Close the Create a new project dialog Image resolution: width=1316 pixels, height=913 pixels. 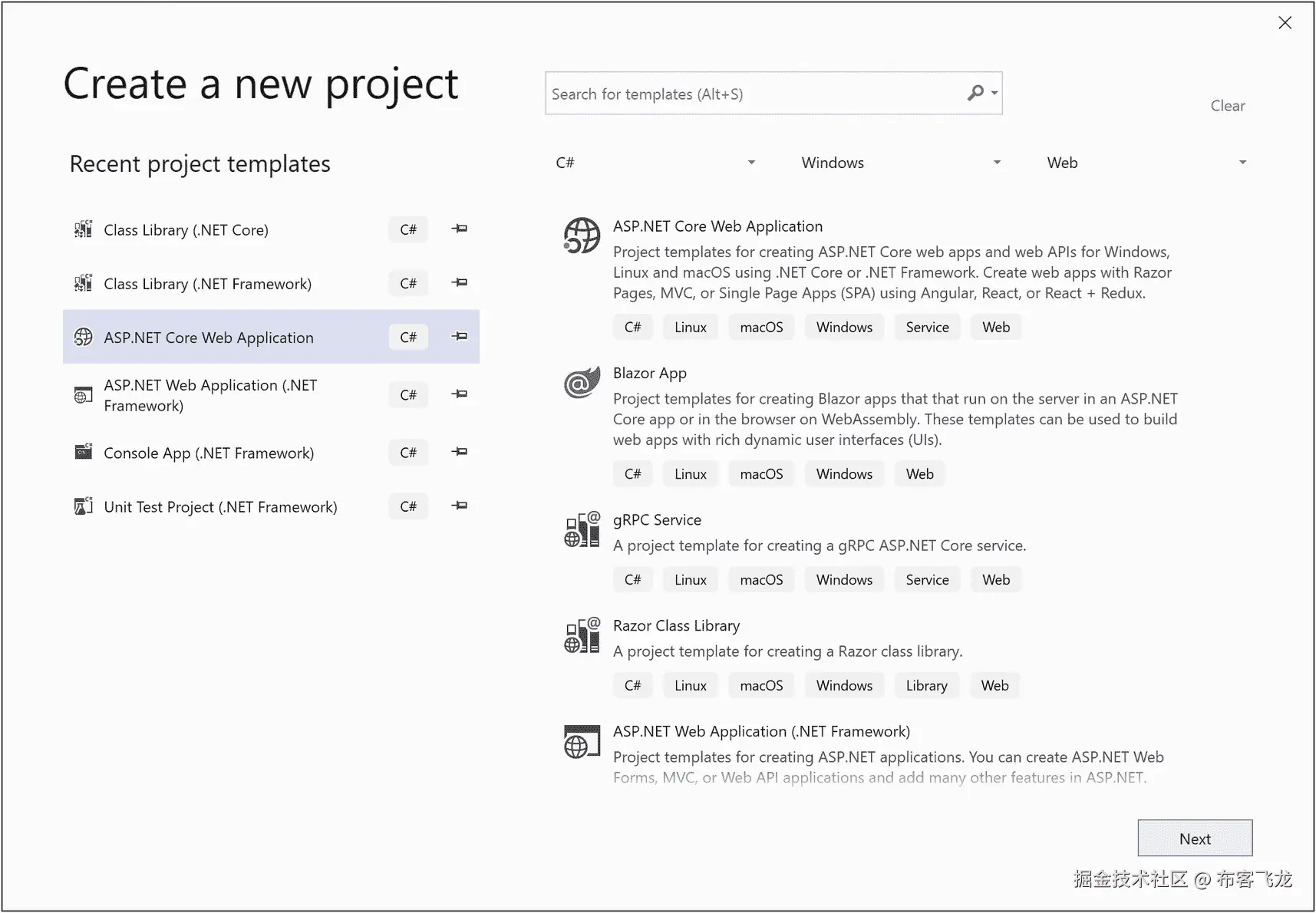click(x=1285, y=23)
